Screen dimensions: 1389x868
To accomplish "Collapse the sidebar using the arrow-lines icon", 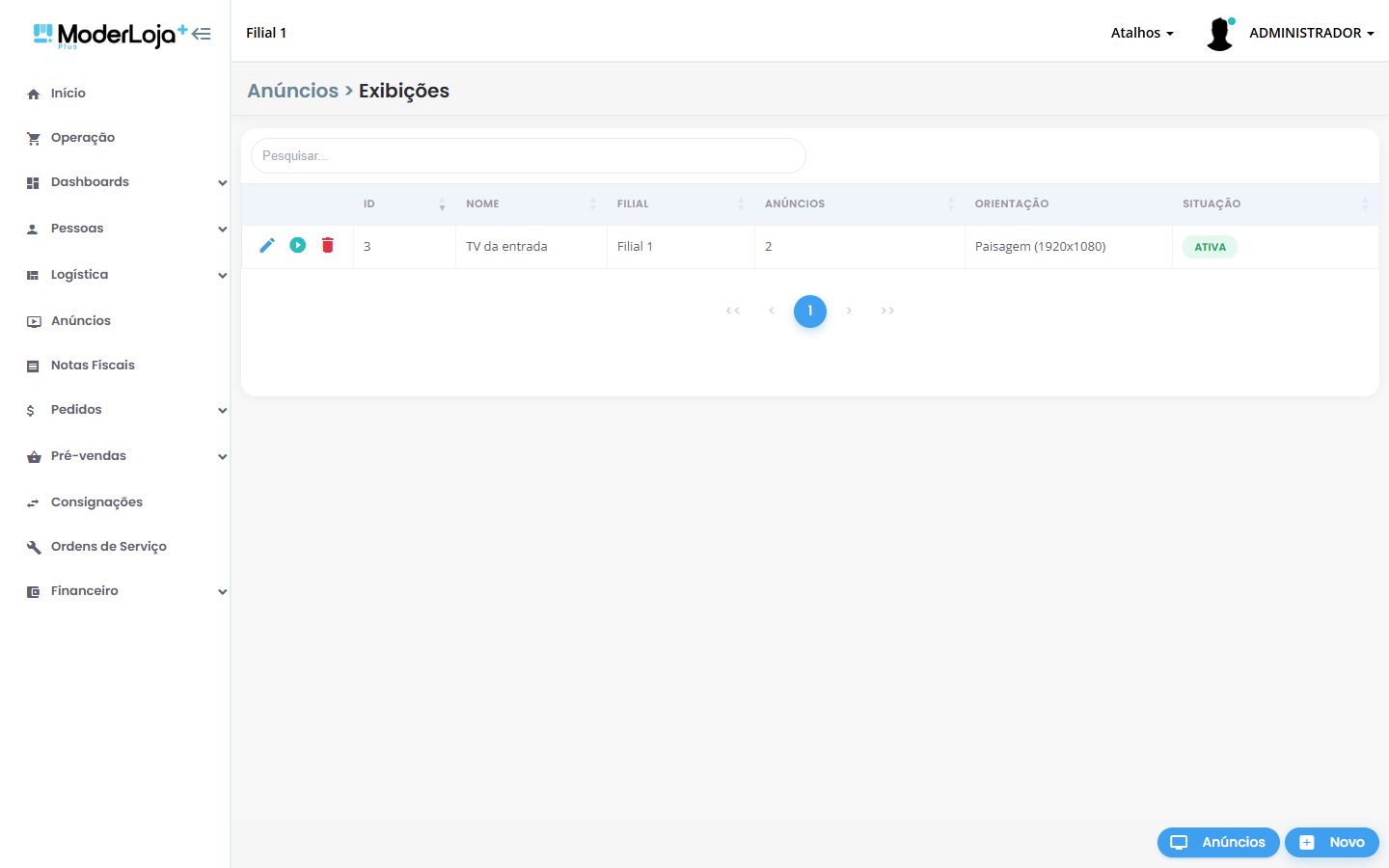I will pos(201,34).
